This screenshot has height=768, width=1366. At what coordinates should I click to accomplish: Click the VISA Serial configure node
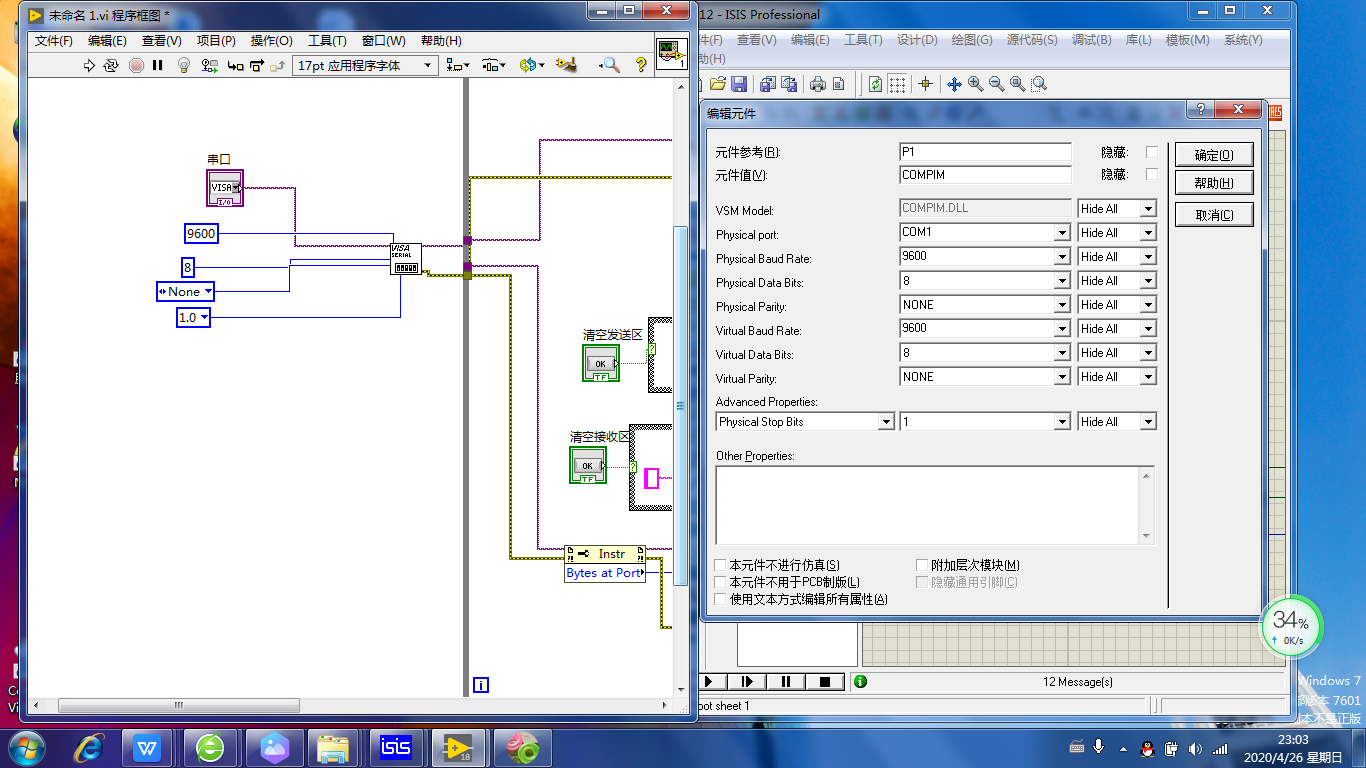(x=405, y=258)
